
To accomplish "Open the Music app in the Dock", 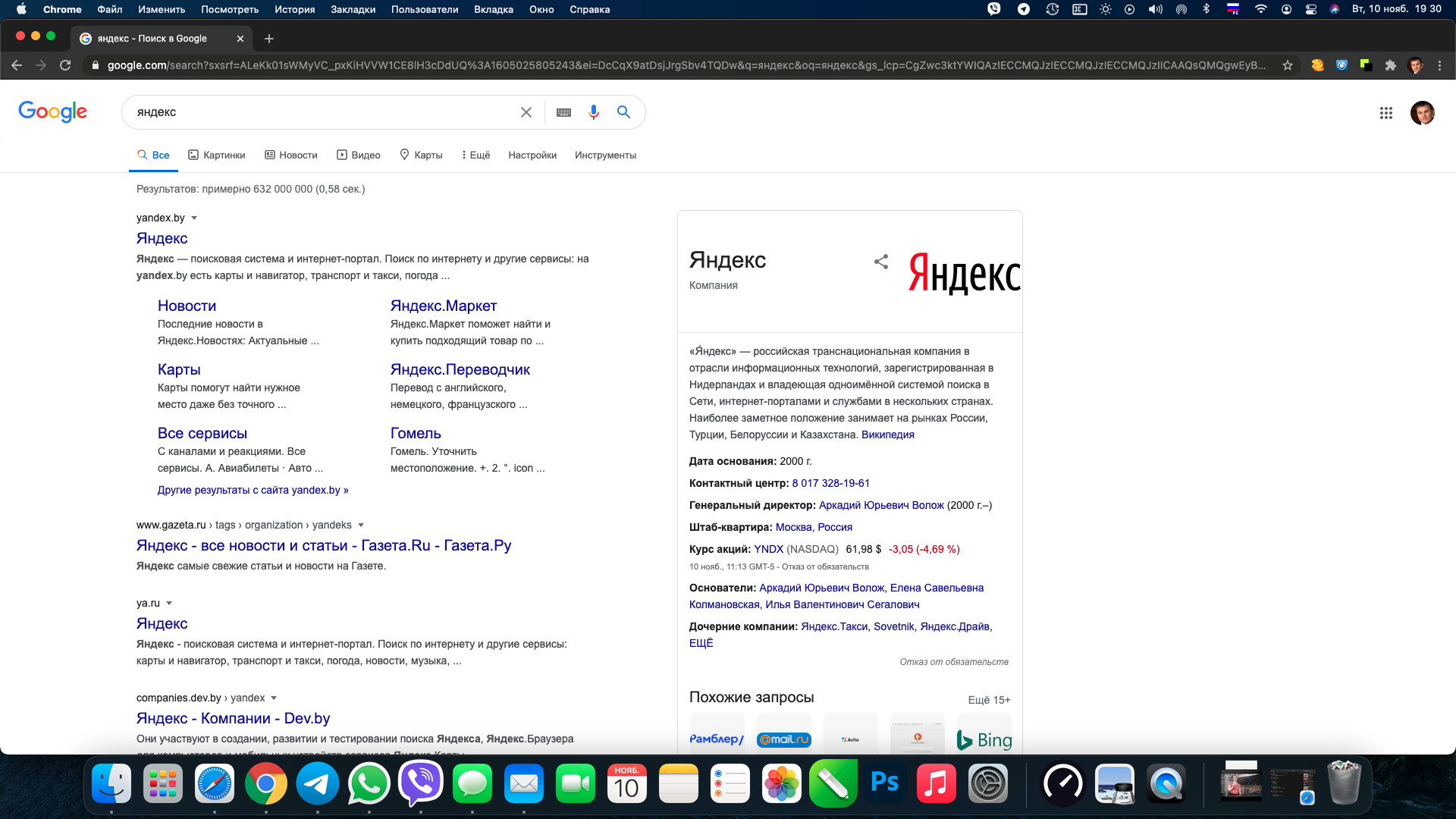I will pyautogui.click(x=936, y=783).
